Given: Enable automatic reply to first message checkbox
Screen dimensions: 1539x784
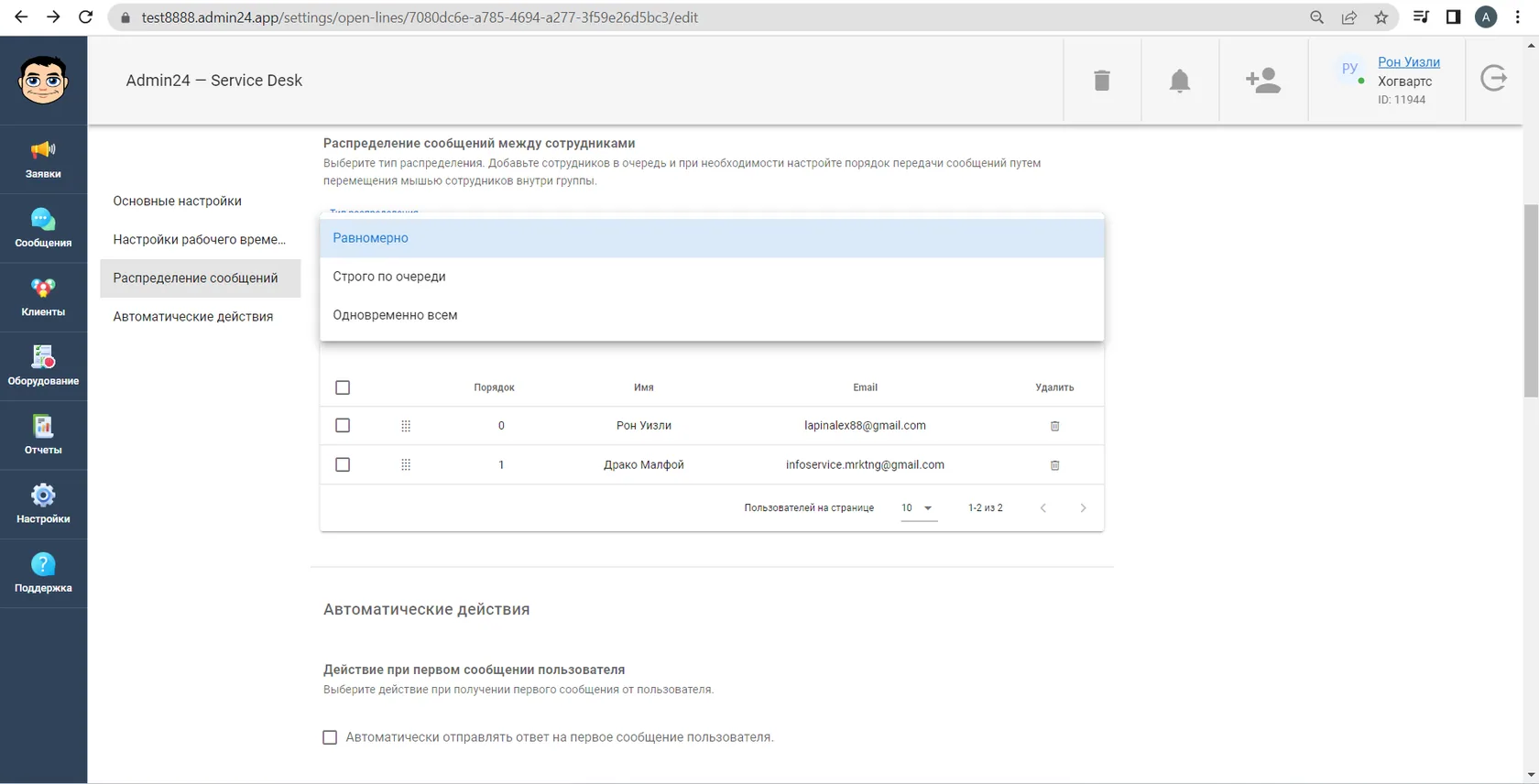Looking at the screenshot, I should pyautogui.click(x=330, y=737).
